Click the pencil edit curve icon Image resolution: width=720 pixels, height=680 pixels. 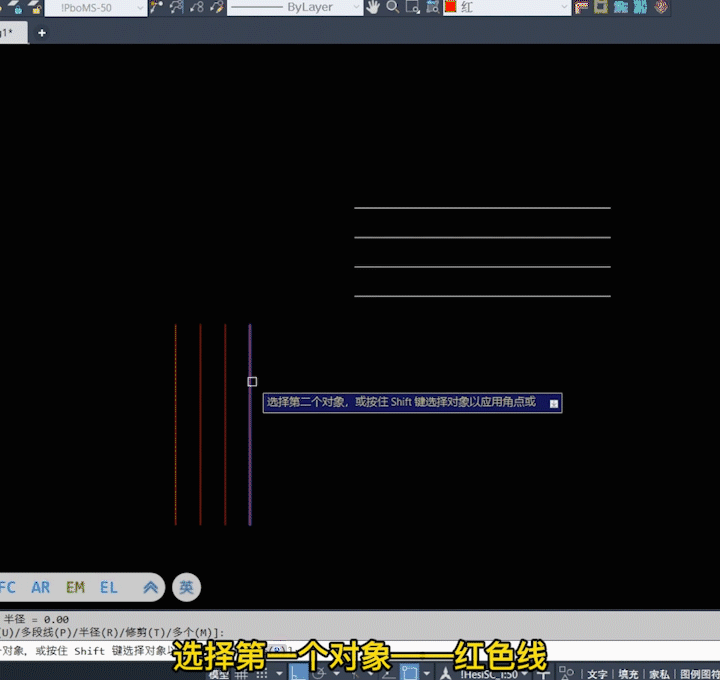click(216, 7)
